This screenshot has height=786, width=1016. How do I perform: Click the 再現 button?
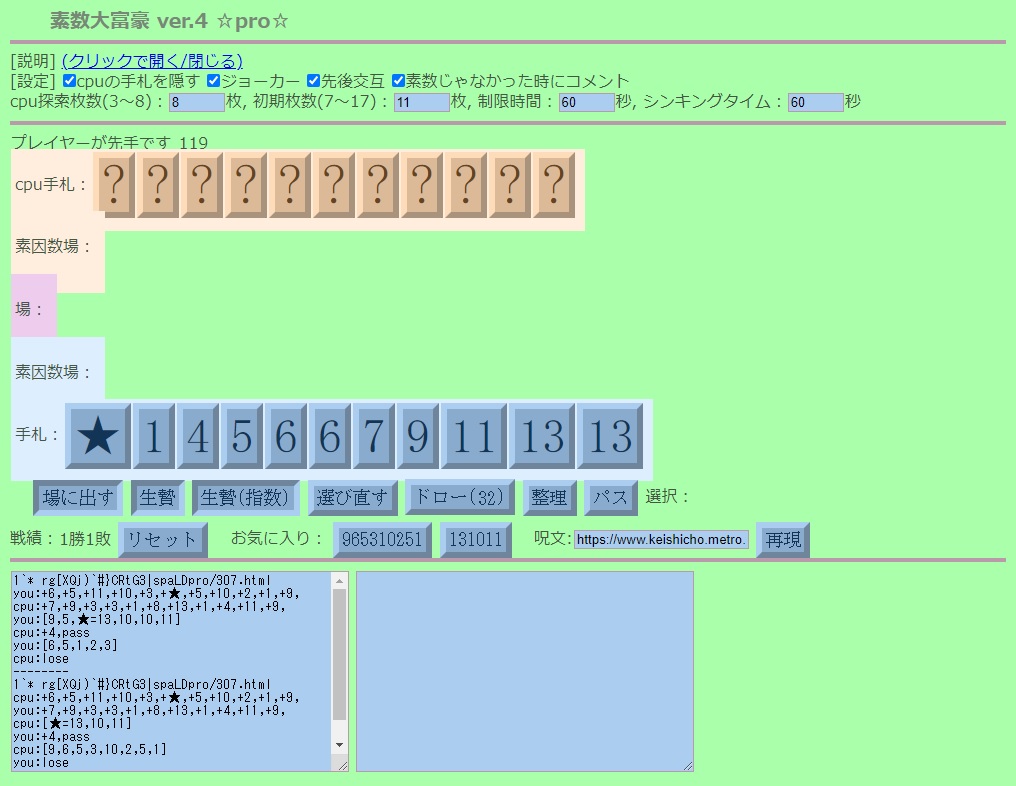[783, 540]
